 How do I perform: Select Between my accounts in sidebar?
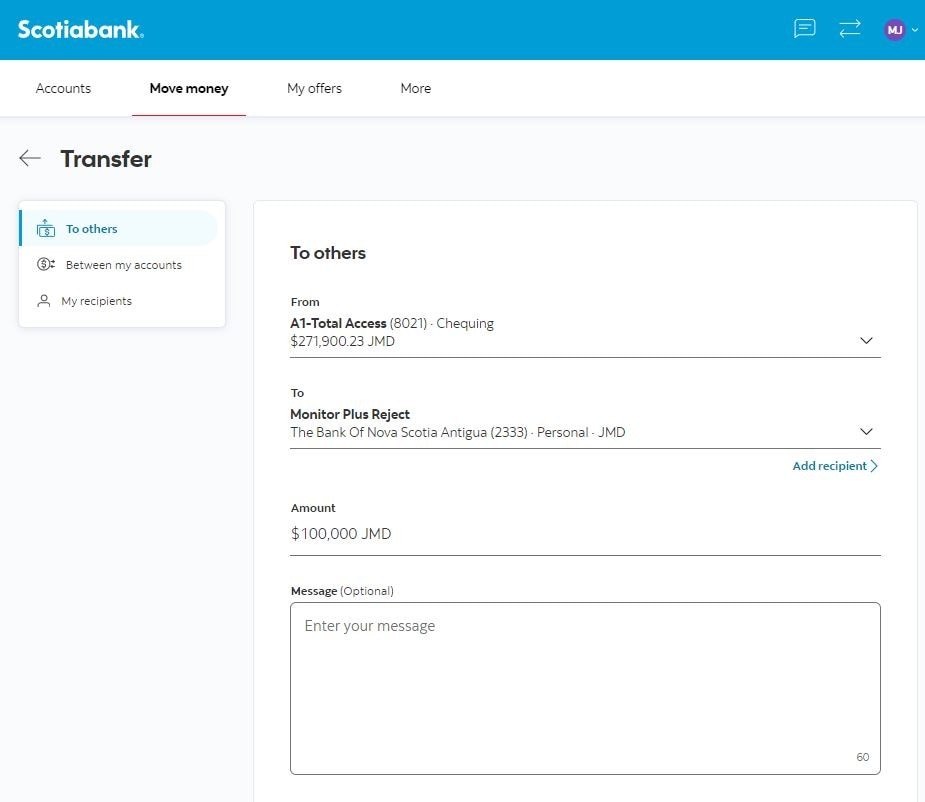pyautogui.click(x=123, y=265)
